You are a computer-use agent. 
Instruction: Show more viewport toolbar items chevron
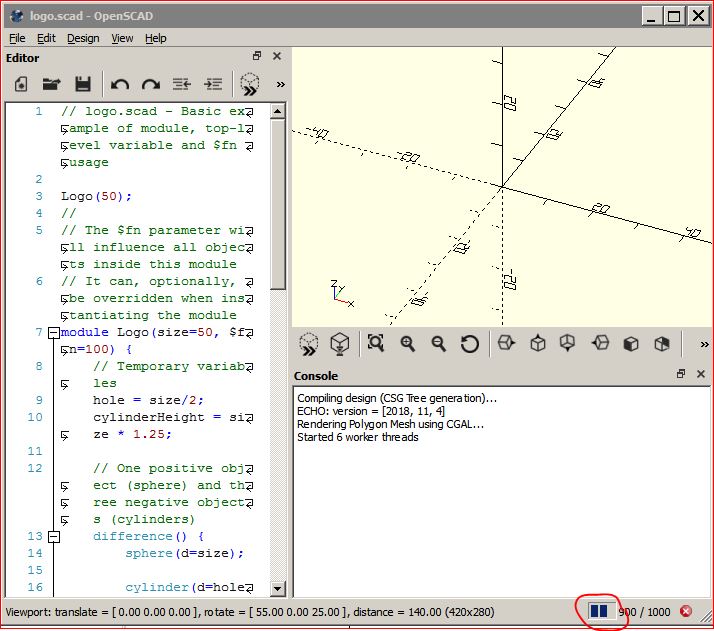704,344
